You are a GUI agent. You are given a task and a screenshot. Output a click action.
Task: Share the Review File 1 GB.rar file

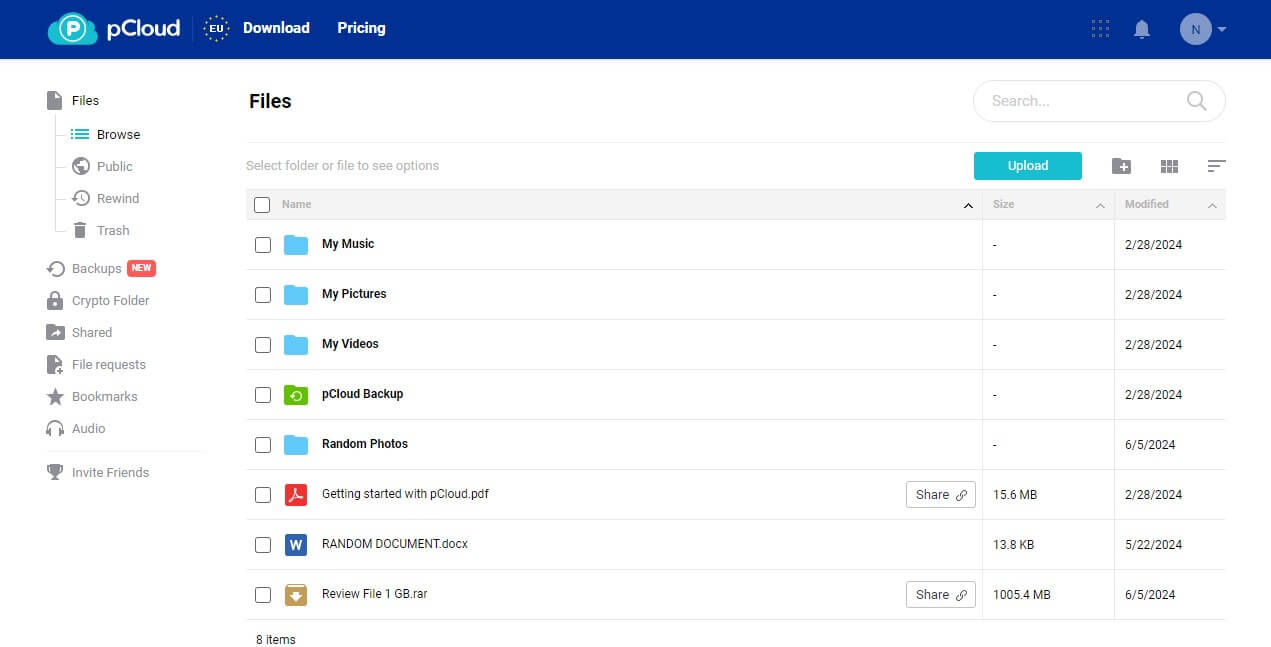point(941,595)
